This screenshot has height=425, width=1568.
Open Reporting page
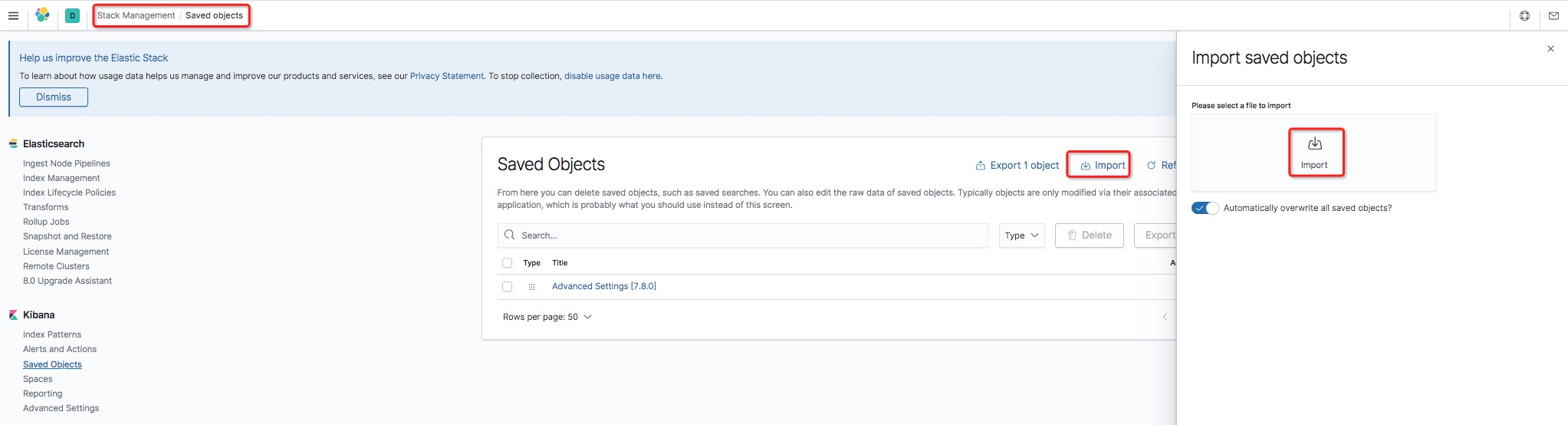(x=43, y=394)
